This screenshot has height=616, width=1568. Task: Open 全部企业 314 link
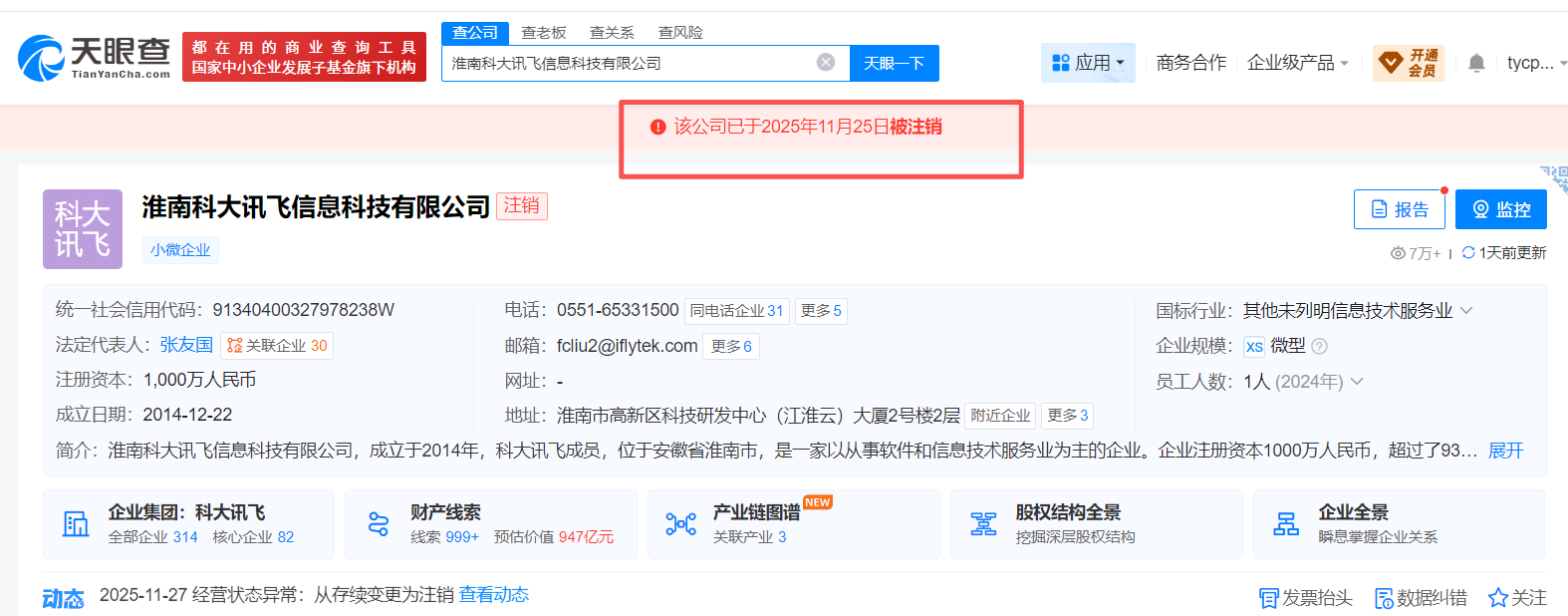pos(153,537)
